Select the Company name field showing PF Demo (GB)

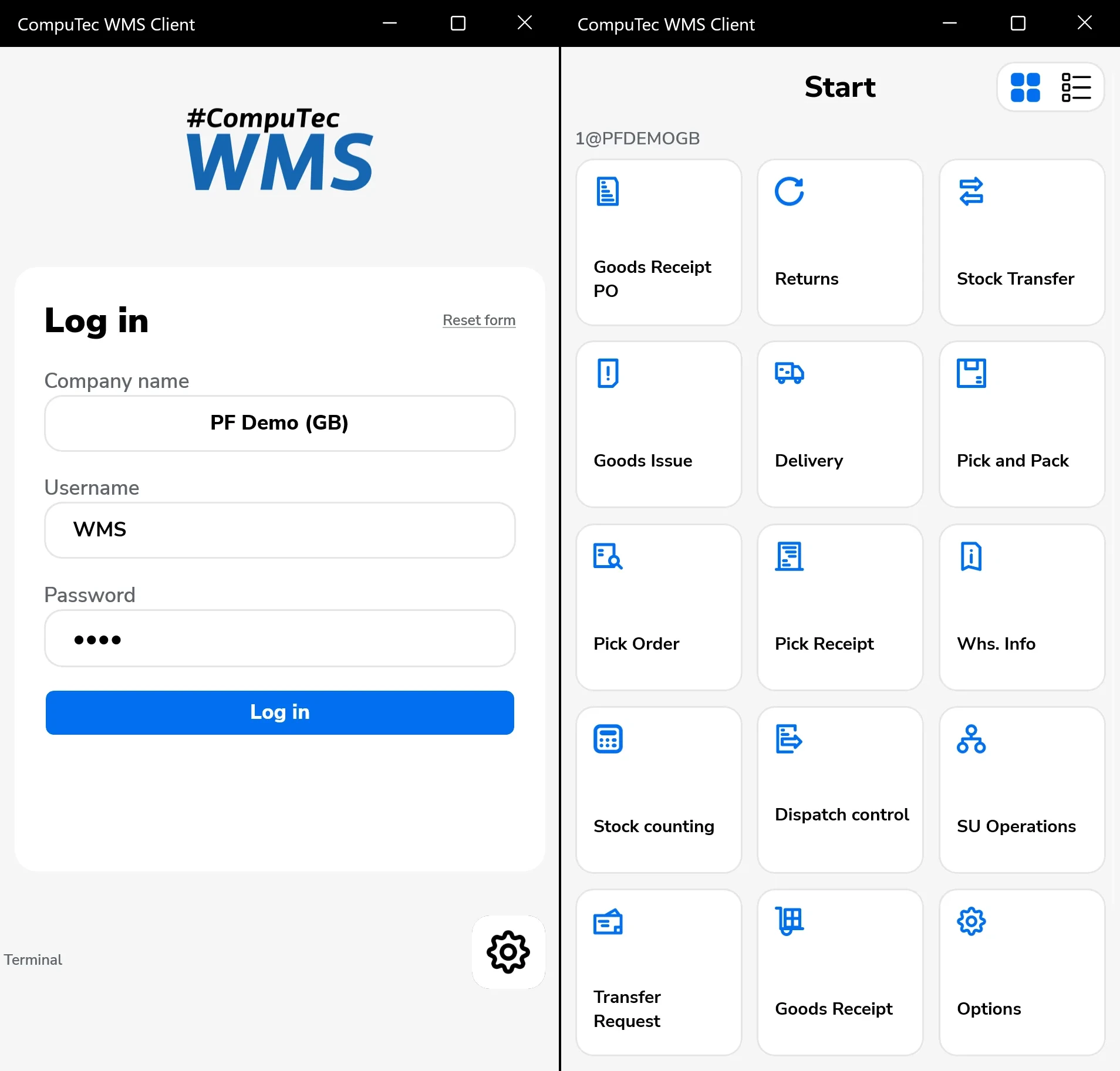279,423
